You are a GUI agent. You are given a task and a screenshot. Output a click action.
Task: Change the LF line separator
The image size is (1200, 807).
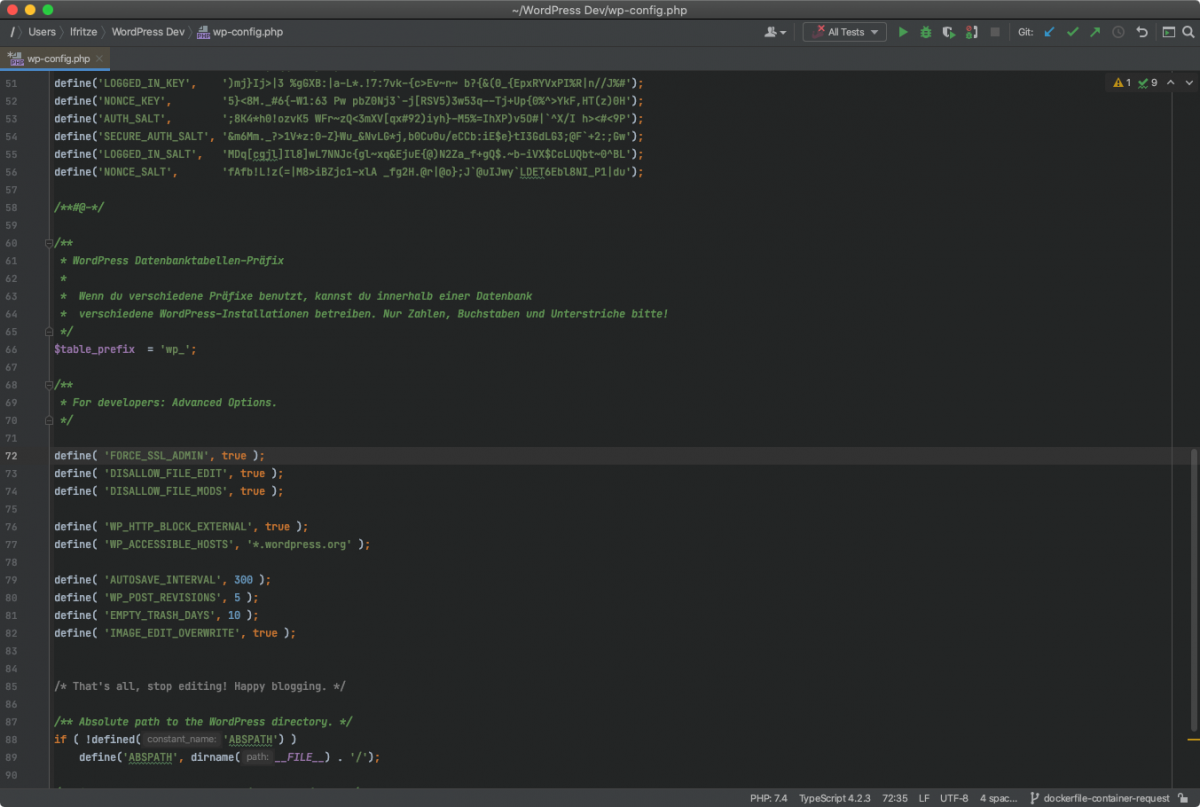(x=924, y=798)
